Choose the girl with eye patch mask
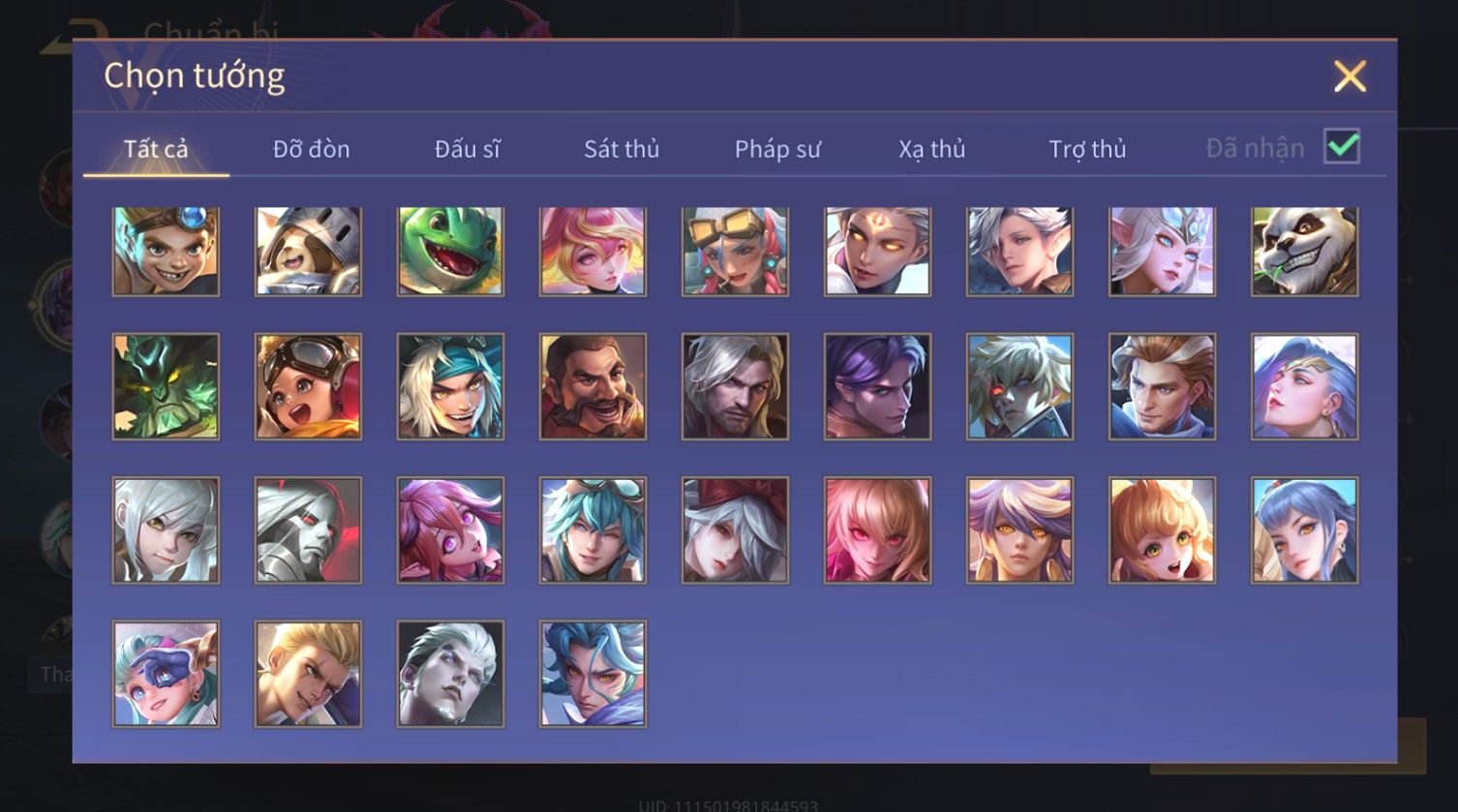This screenshot has width=1458, height=812. coord(166,674)
